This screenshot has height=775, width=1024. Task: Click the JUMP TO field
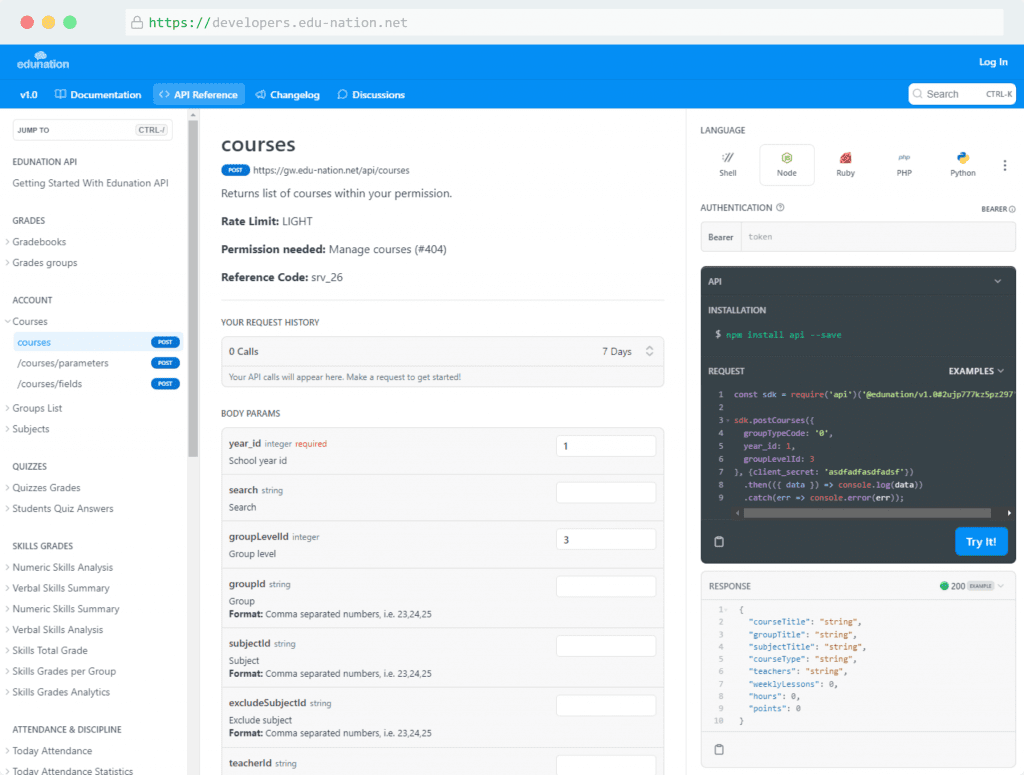[x=92, y=130]
